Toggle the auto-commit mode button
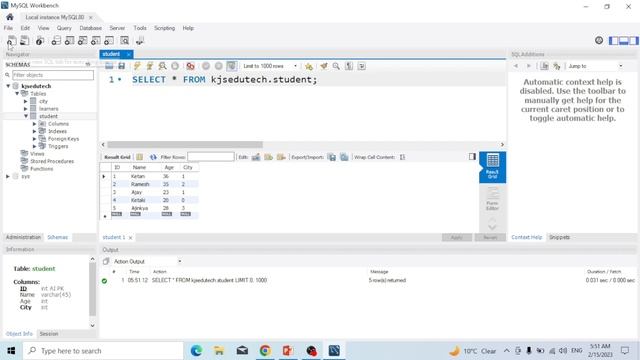The image size is (640, 360). tap(231, 66)
